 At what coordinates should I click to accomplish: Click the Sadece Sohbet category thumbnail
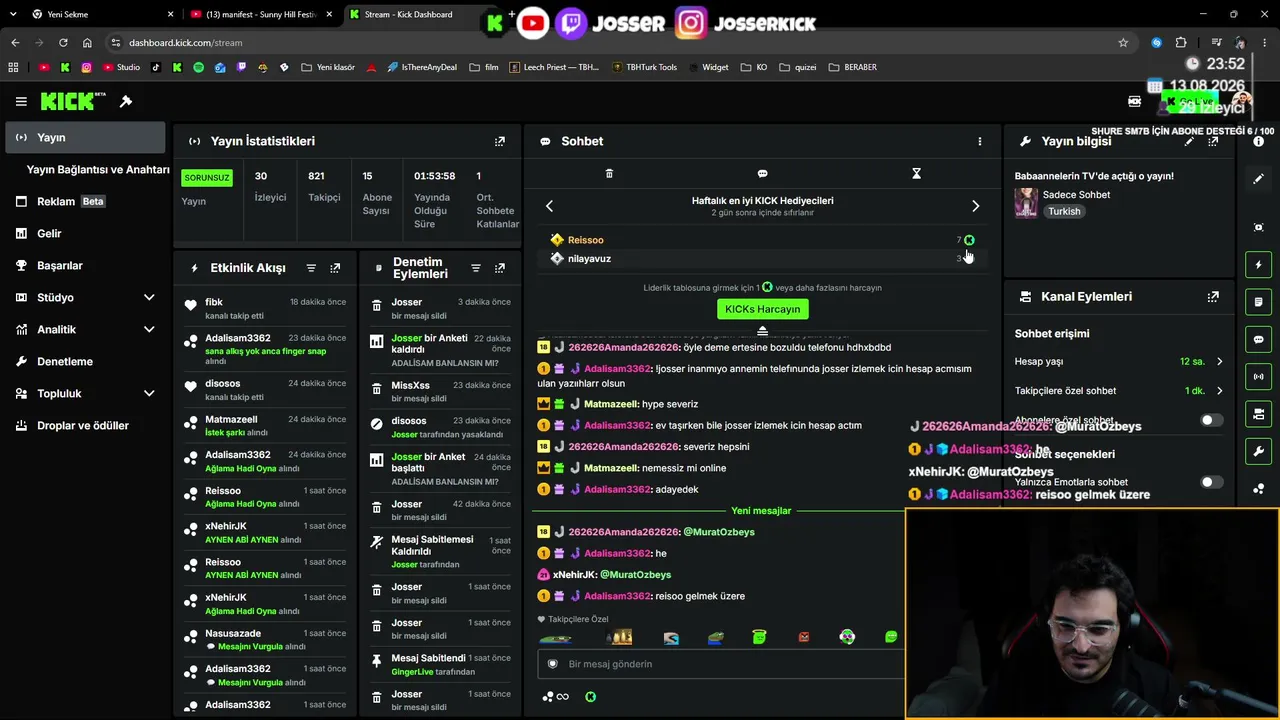pyautogui.click(x=1026, y=202)
